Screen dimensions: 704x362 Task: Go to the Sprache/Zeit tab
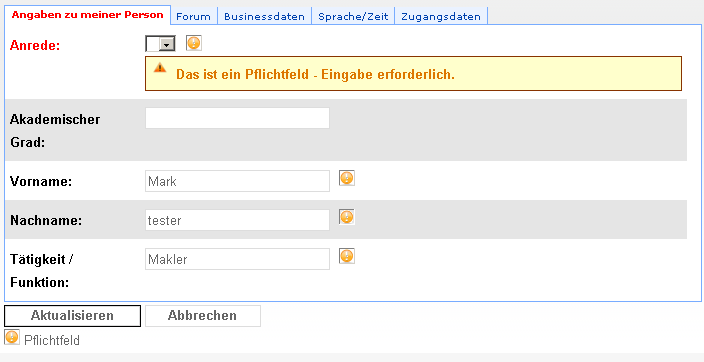coord(353,17)
